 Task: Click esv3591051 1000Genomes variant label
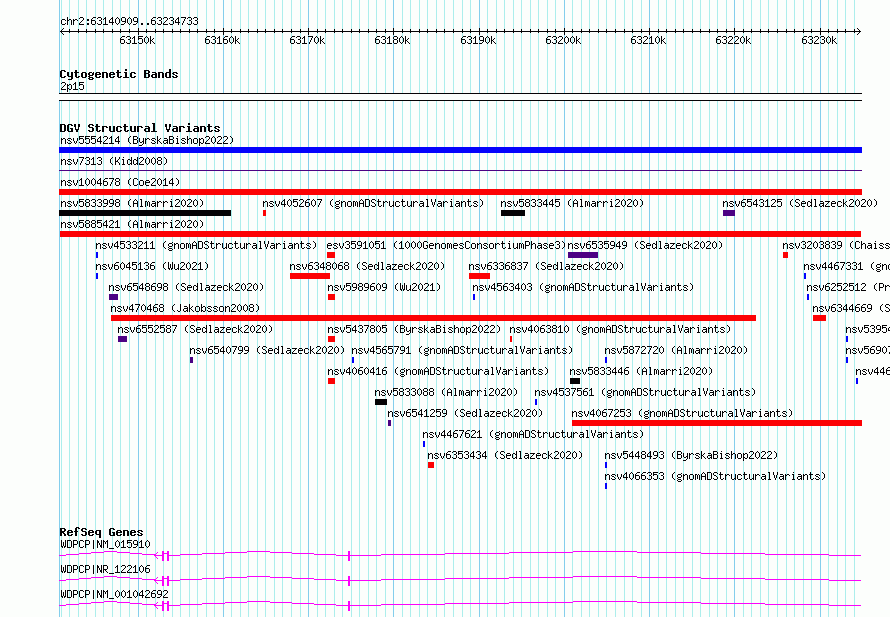446,245
